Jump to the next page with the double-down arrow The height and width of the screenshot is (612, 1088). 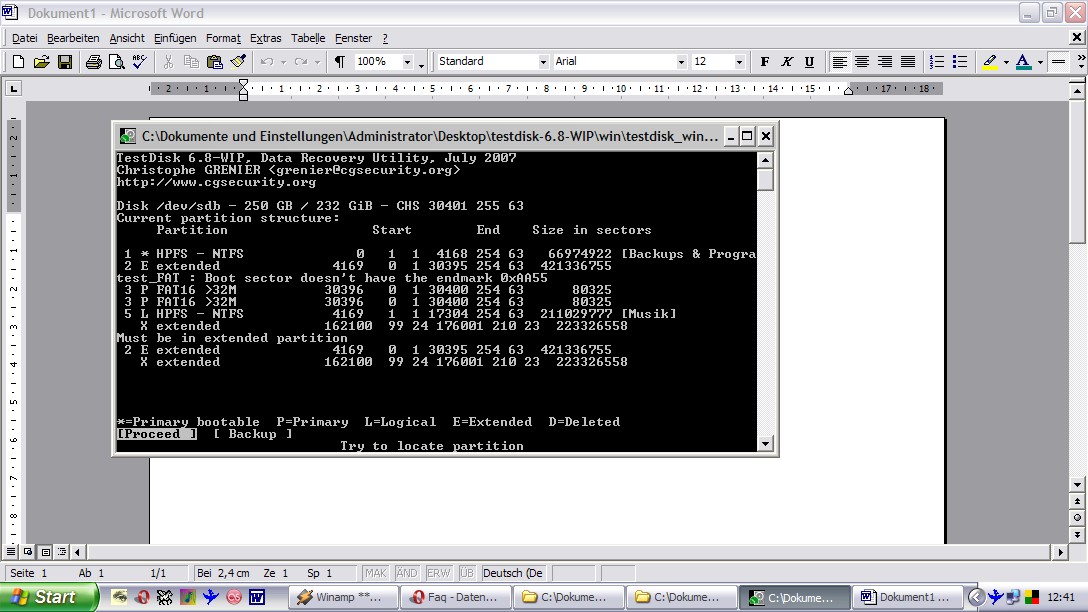(x=1077, y=534)
